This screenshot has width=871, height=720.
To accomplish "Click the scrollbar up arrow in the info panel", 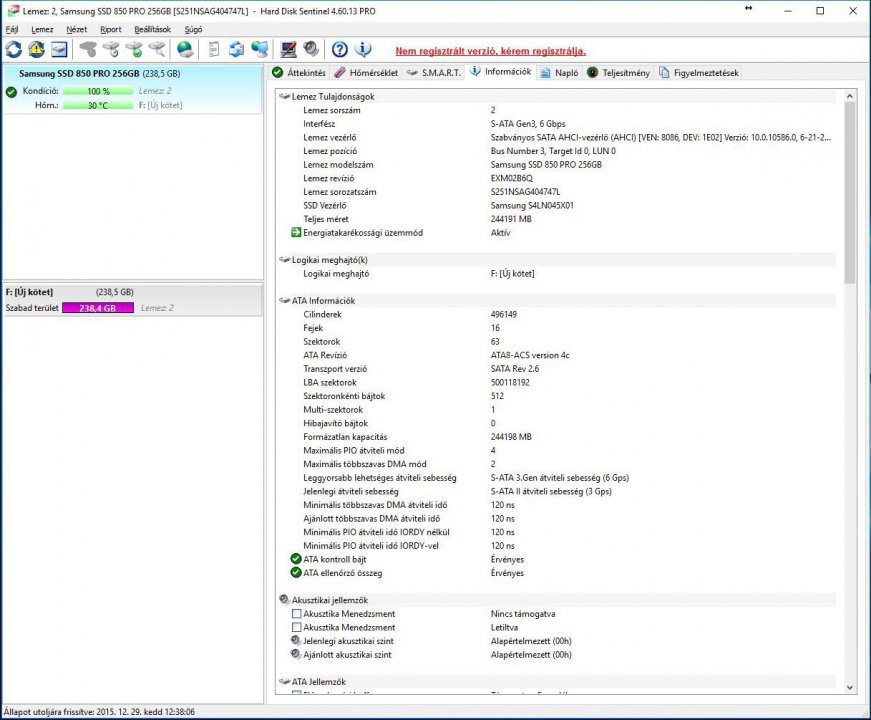I will click(x=849, y=96).
